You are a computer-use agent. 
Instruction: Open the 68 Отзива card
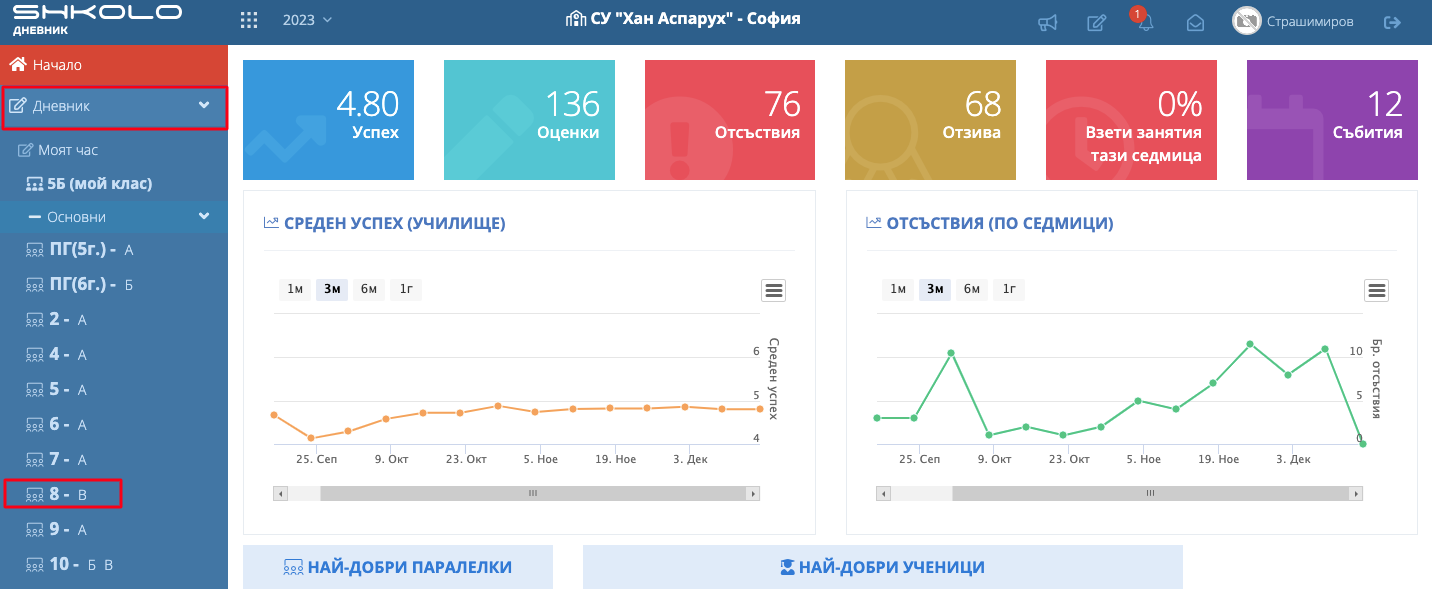[930, 120]
